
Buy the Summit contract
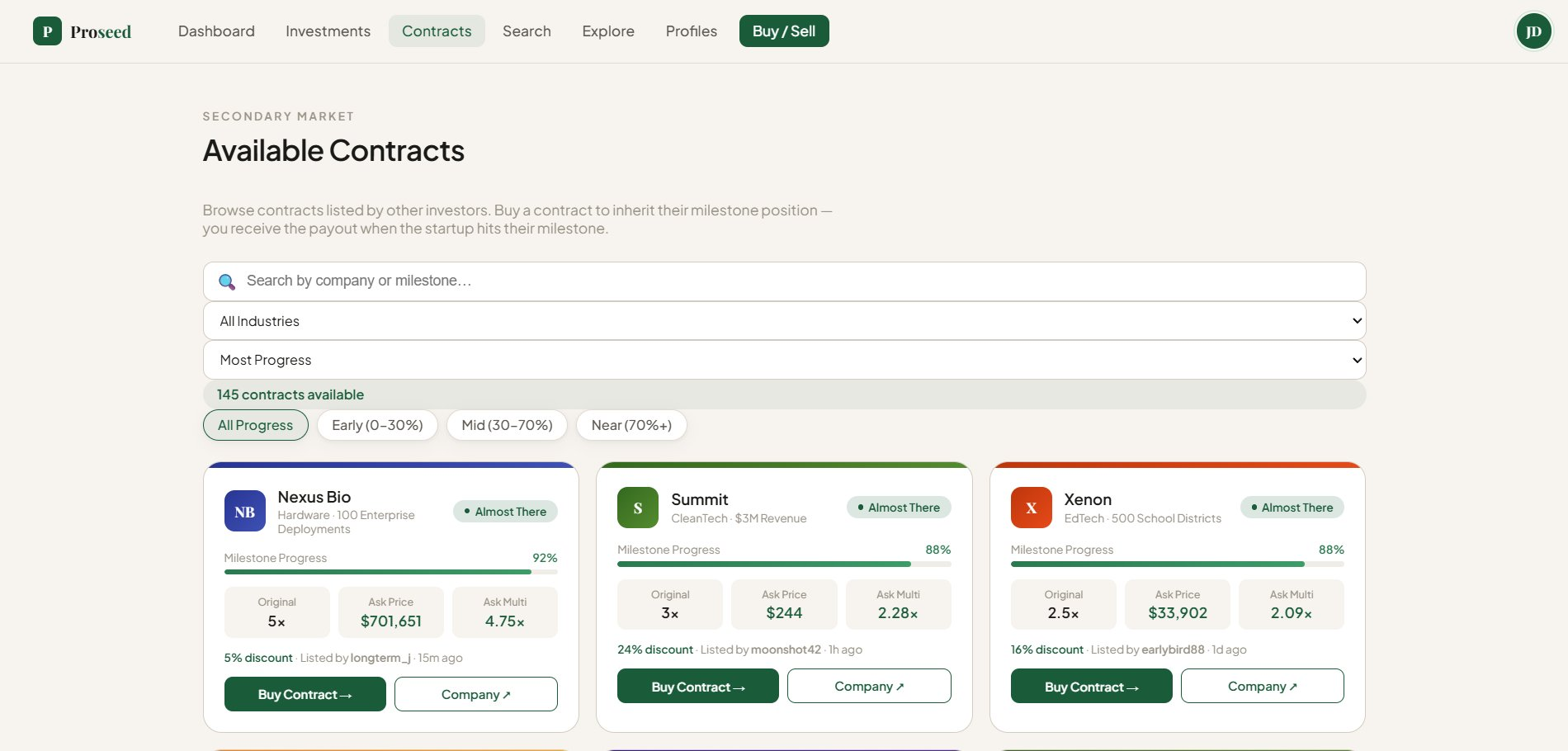(698, 686)
